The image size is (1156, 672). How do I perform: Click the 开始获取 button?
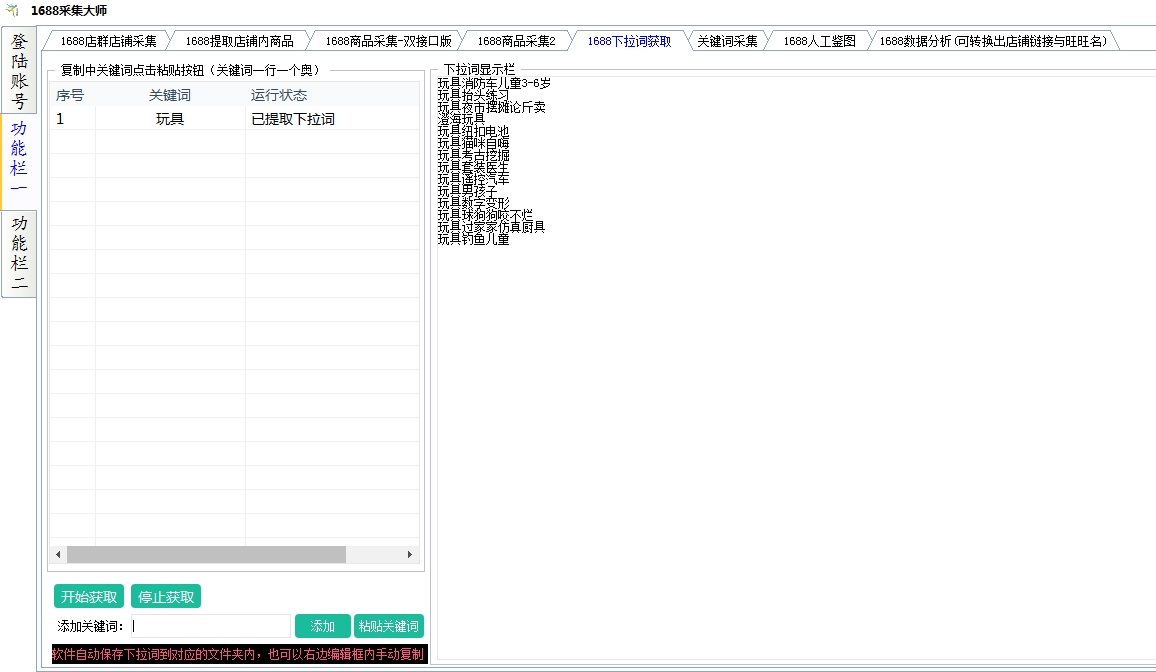pos(88,597)
